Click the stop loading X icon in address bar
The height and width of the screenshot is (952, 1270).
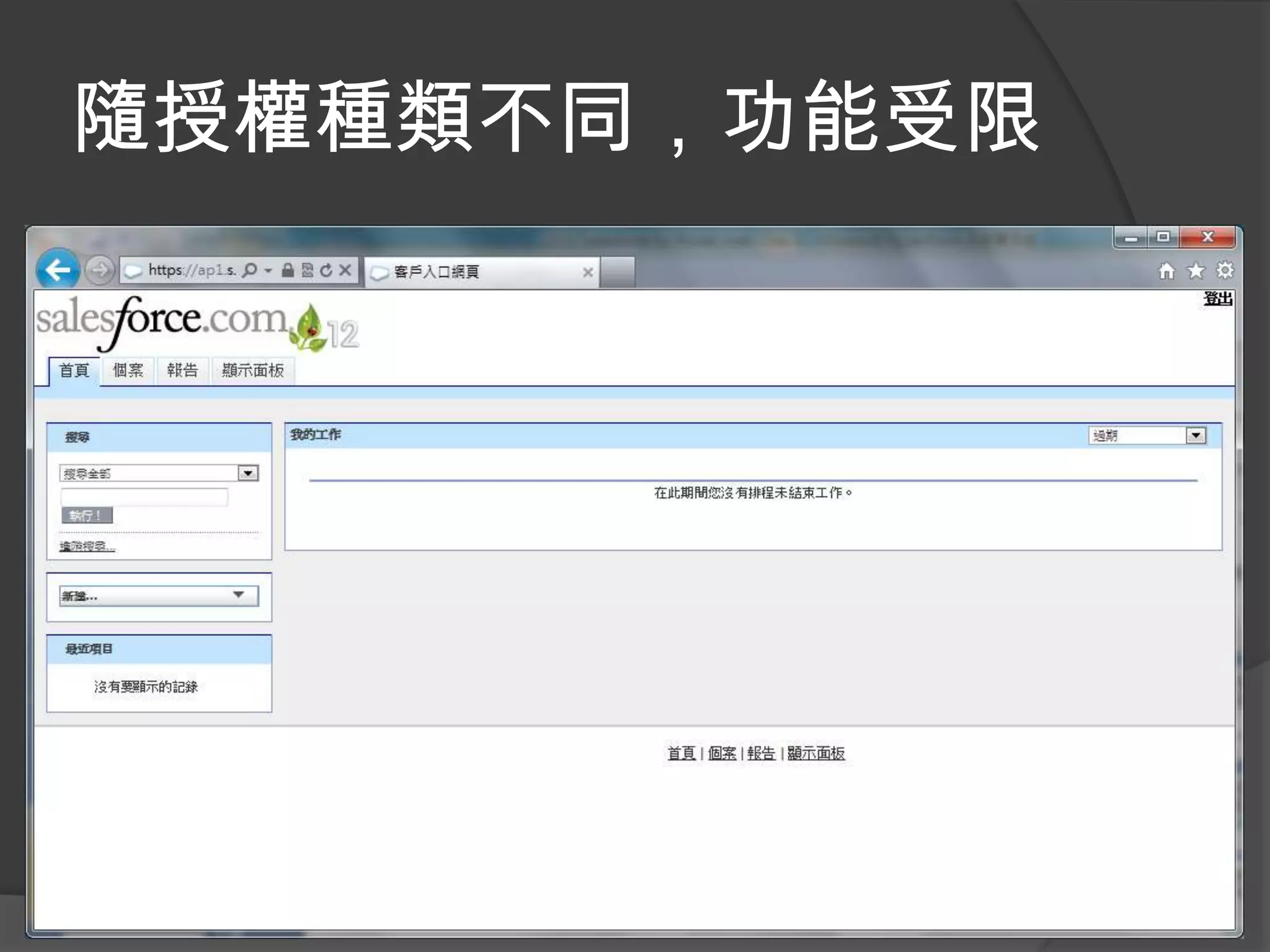click(345, 270)
